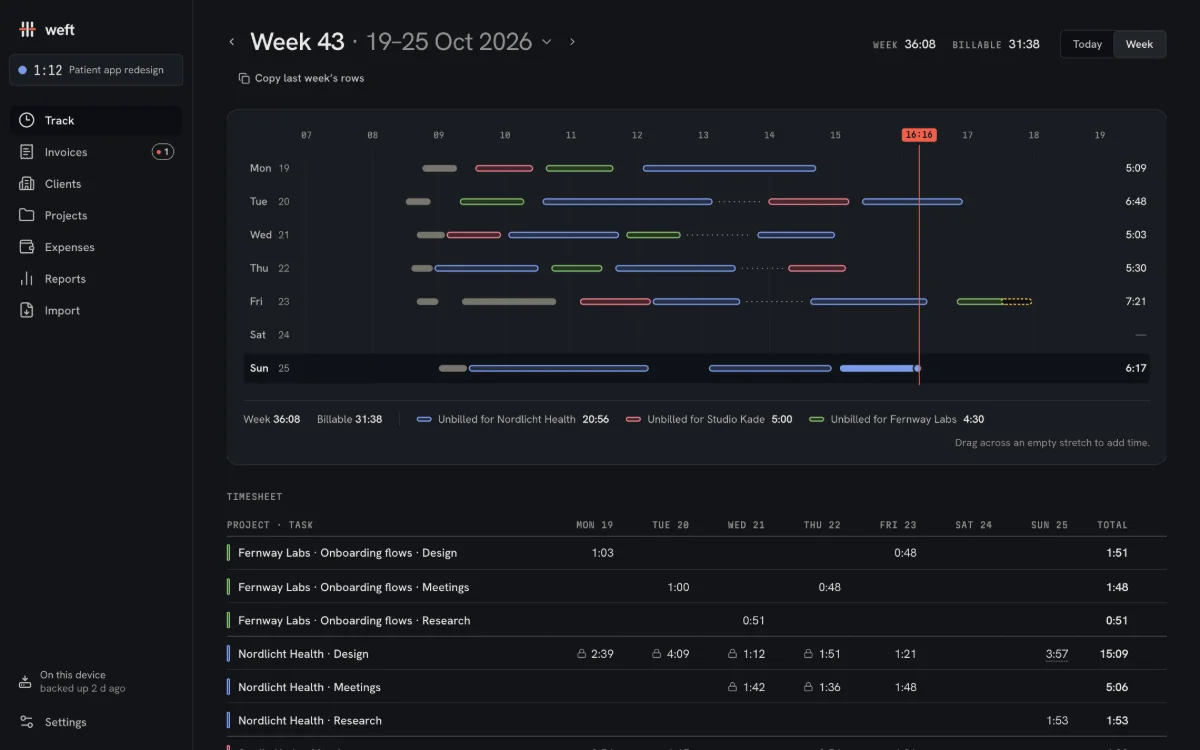
Task: Click the lock icon on Nordlicht Design Thursday 1:51
Action: 808,654
